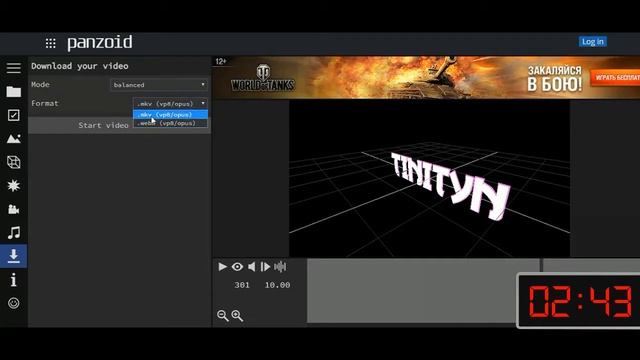Image resolution: width=640 pixels, height=360 pixels.
Task: Click the World of Tanks ad banner
Action: 426,78
